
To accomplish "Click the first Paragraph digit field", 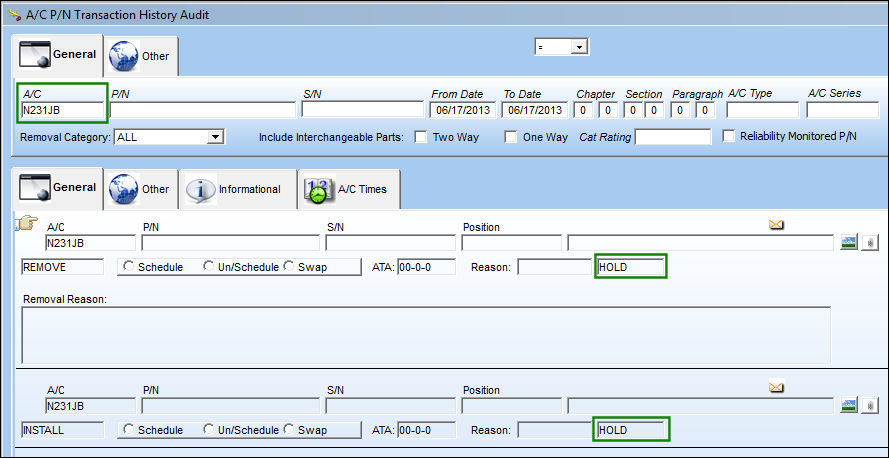I will 679,110.
